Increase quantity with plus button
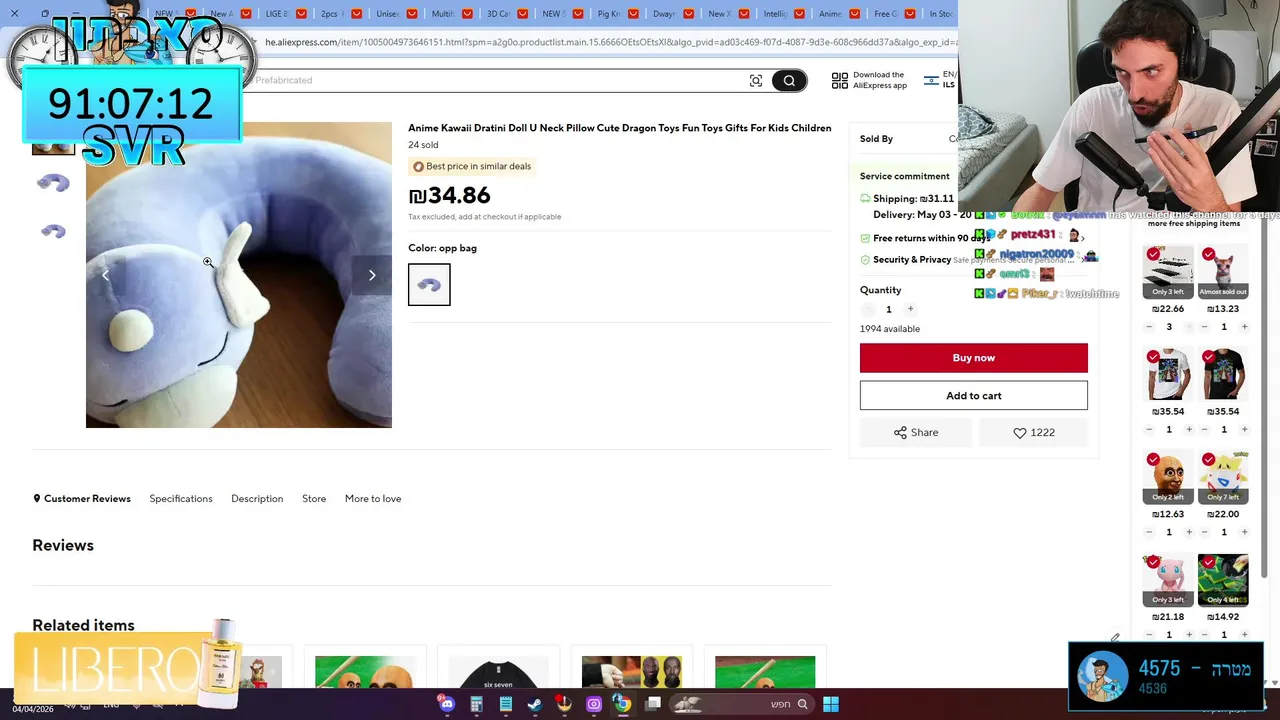This screenshot has height=720, width=1280. click(910, 309)
